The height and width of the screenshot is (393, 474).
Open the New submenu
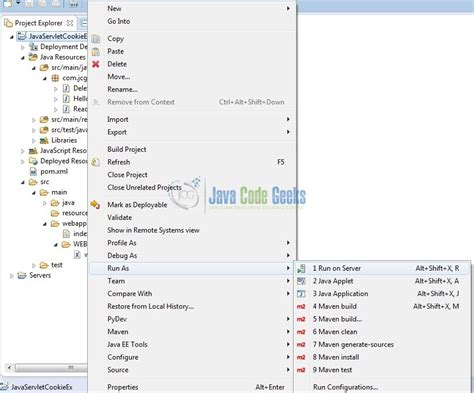192,8
